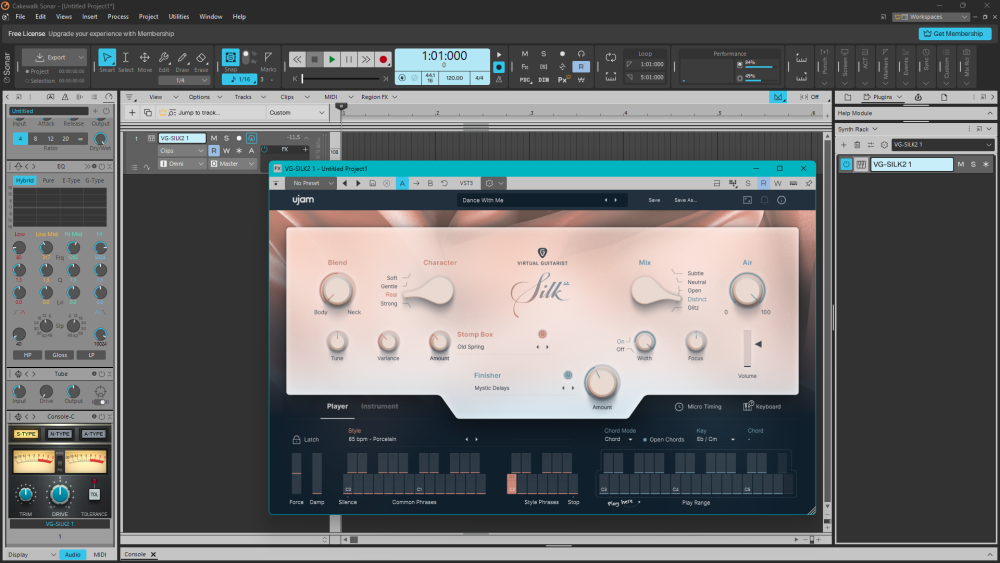The width and height of the screenshot is (1000, 563).
Task: Click the Marks flag icon
Action: (268, 57)
